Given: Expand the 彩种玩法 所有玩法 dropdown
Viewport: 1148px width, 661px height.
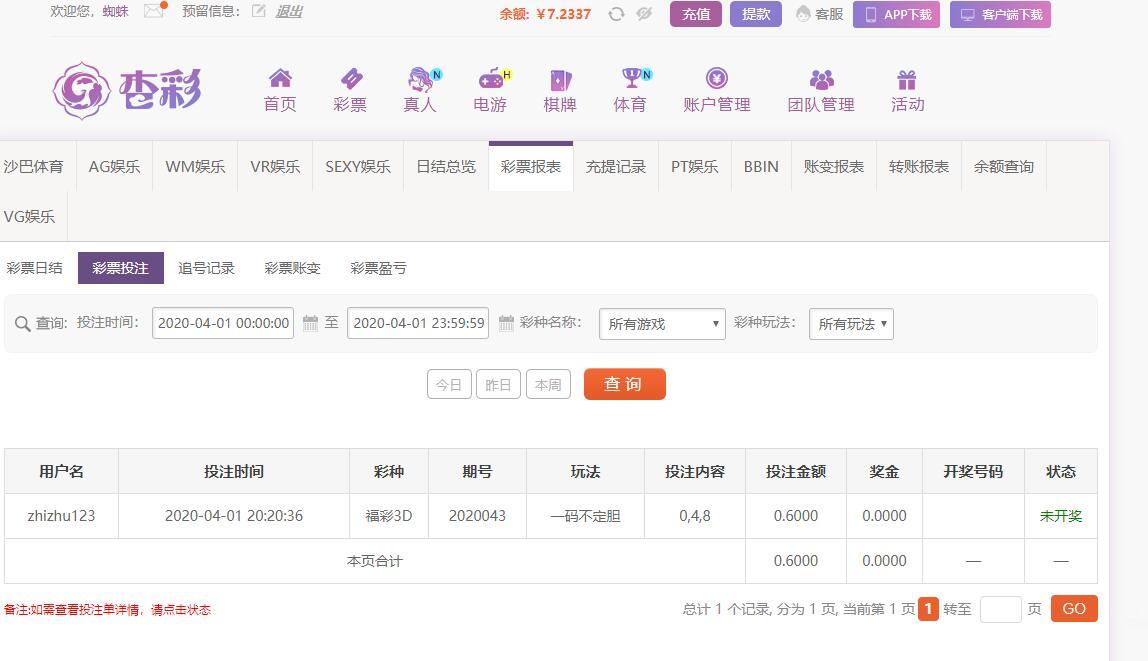Looking at the screenshot, I should (x=851, y=324).
